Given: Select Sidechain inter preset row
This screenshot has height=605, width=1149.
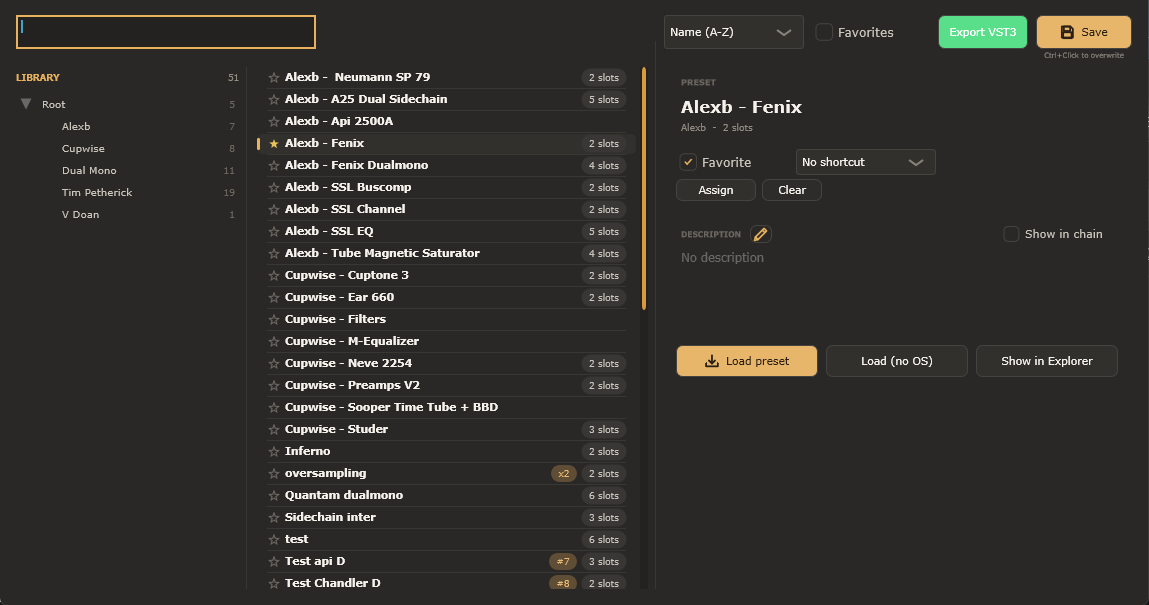Looking at the screenshot, I should [x=446, y=517].
